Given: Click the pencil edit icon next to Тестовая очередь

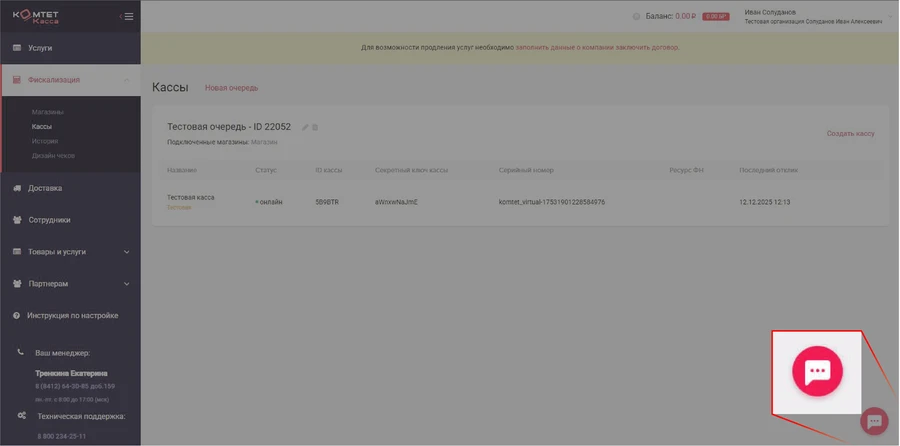Looking at the screenshot, I should pyautogui.click(x=305, y=127).
